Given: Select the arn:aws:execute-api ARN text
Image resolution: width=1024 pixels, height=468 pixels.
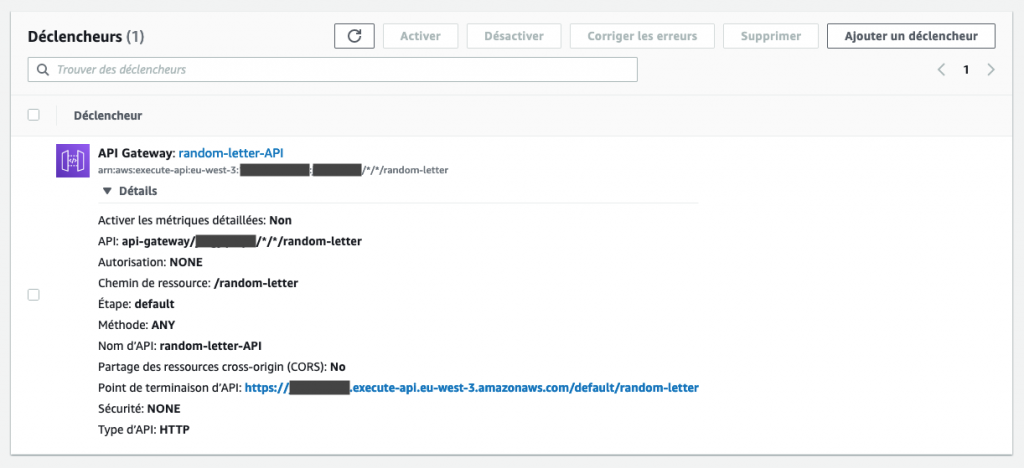Looking at the screenshot, I should point(273,170).
